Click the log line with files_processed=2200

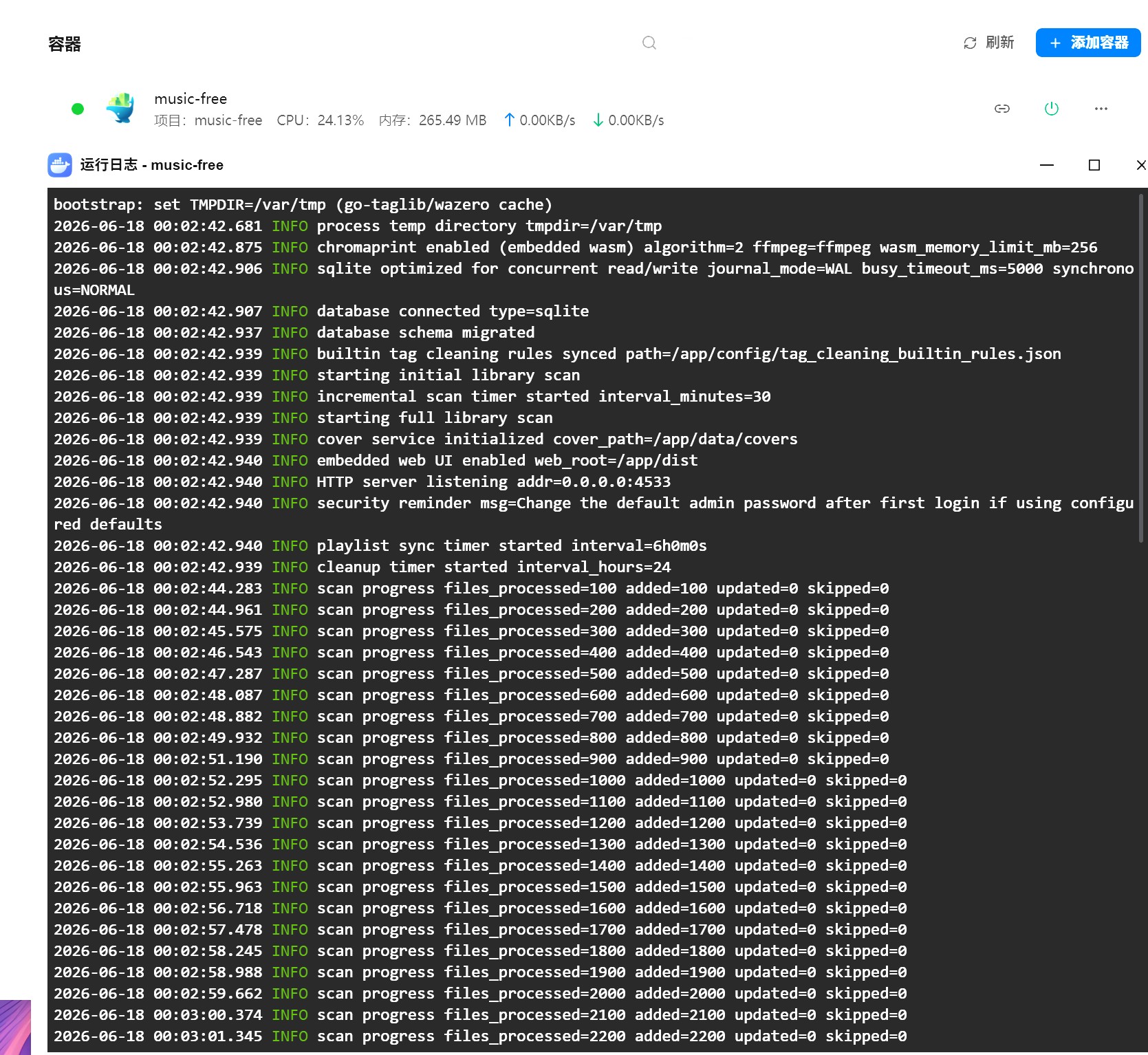(480, 1036)
